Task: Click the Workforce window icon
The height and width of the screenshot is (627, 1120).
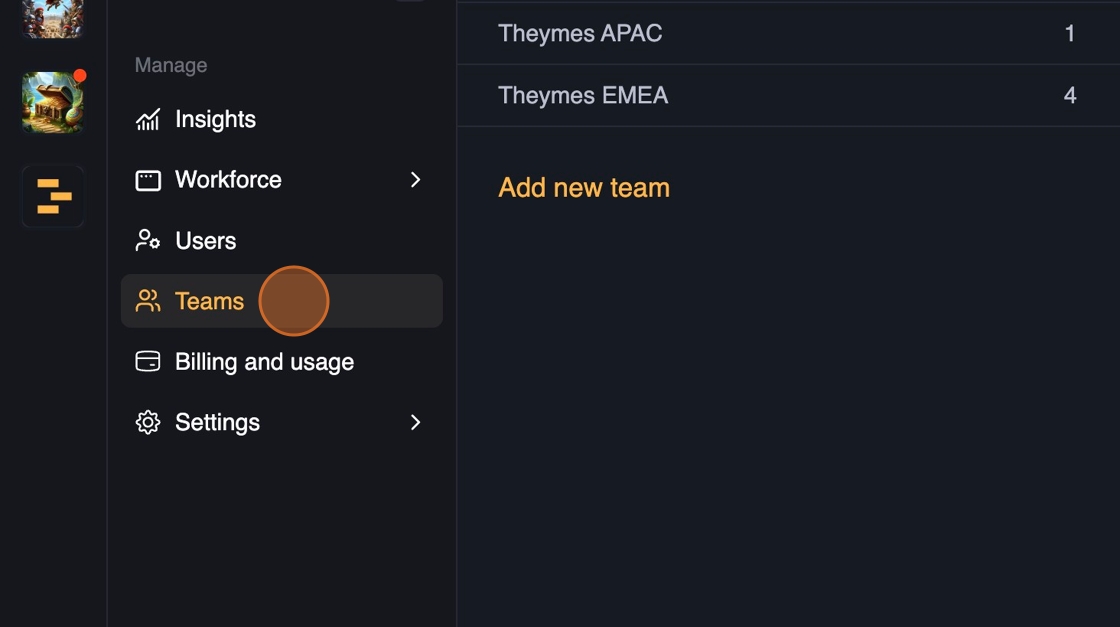Action: (148, 181)
